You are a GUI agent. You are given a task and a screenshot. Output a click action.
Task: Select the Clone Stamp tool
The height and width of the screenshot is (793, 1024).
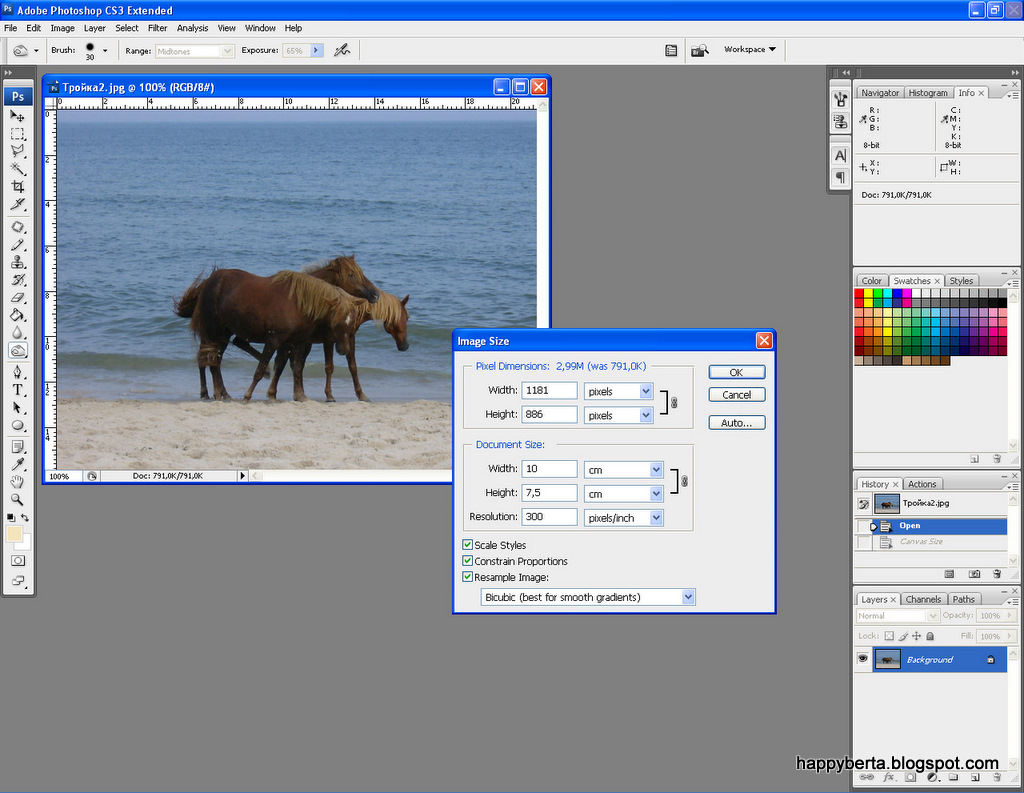pos(18,262)
